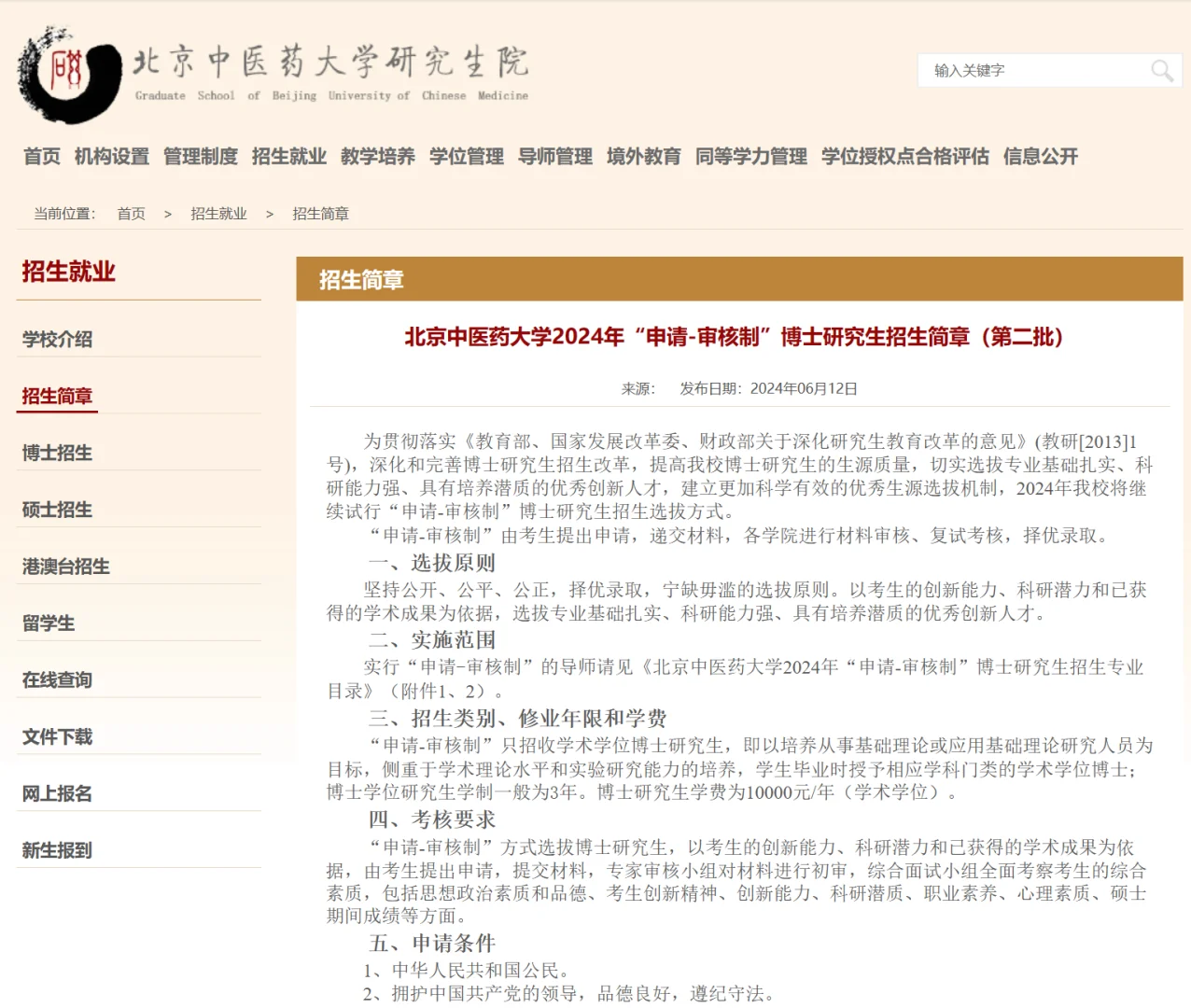Viewport: 1191px width, 1008px height.
Task: Click the line 1、中华人民共和国公民。
Action: [x=467, y=971]
